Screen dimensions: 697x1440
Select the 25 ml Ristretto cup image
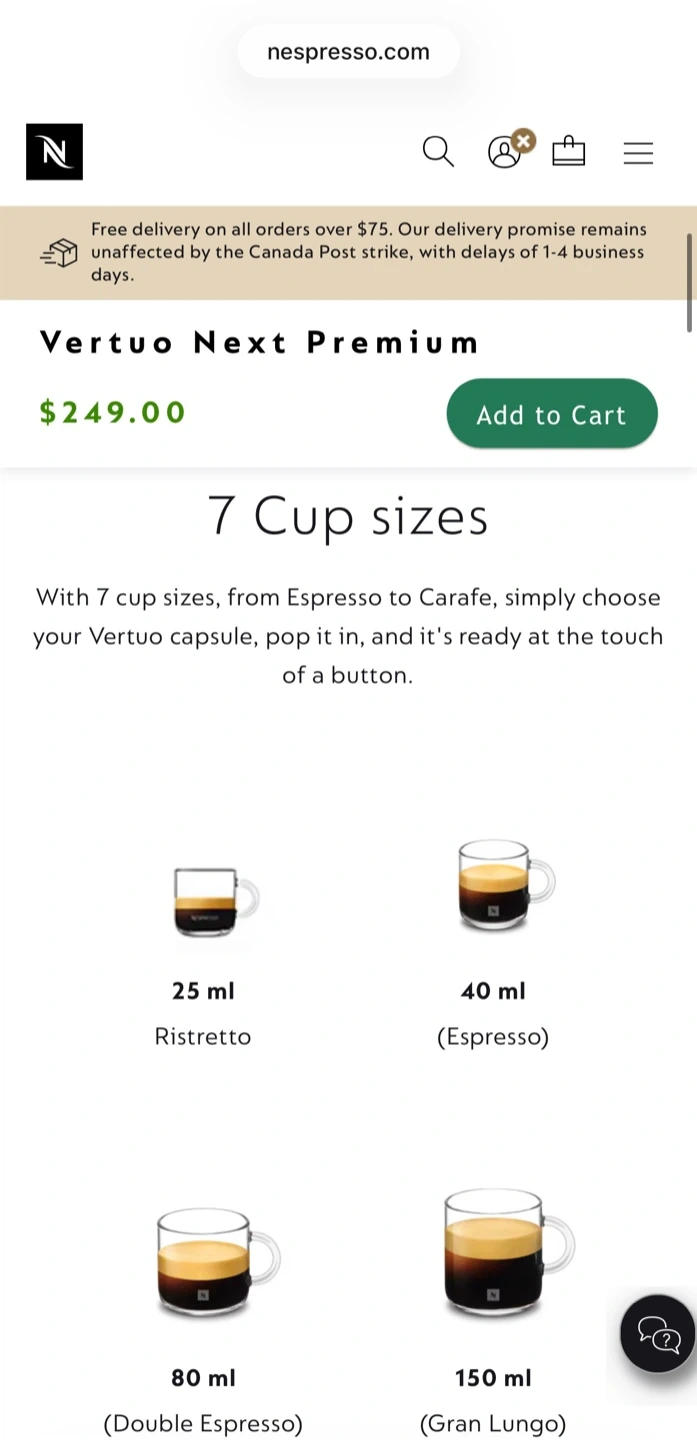pos(214,901)
